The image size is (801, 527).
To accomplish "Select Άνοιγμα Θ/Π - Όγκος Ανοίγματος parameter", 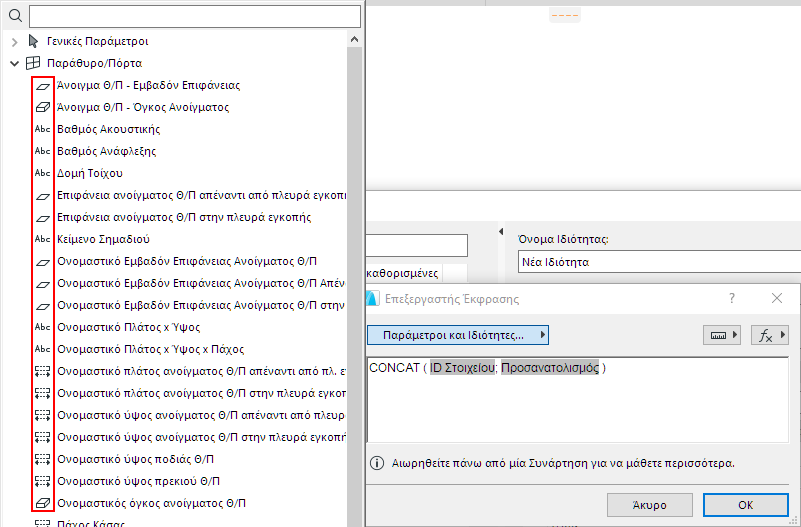I will coord(143,107).
